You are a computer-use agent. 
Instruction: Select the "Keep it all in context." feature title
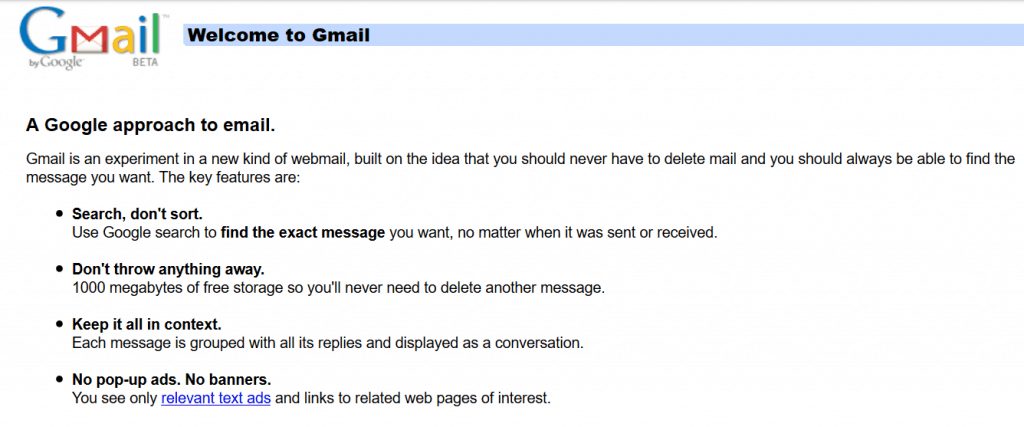(x=146, y=325)
